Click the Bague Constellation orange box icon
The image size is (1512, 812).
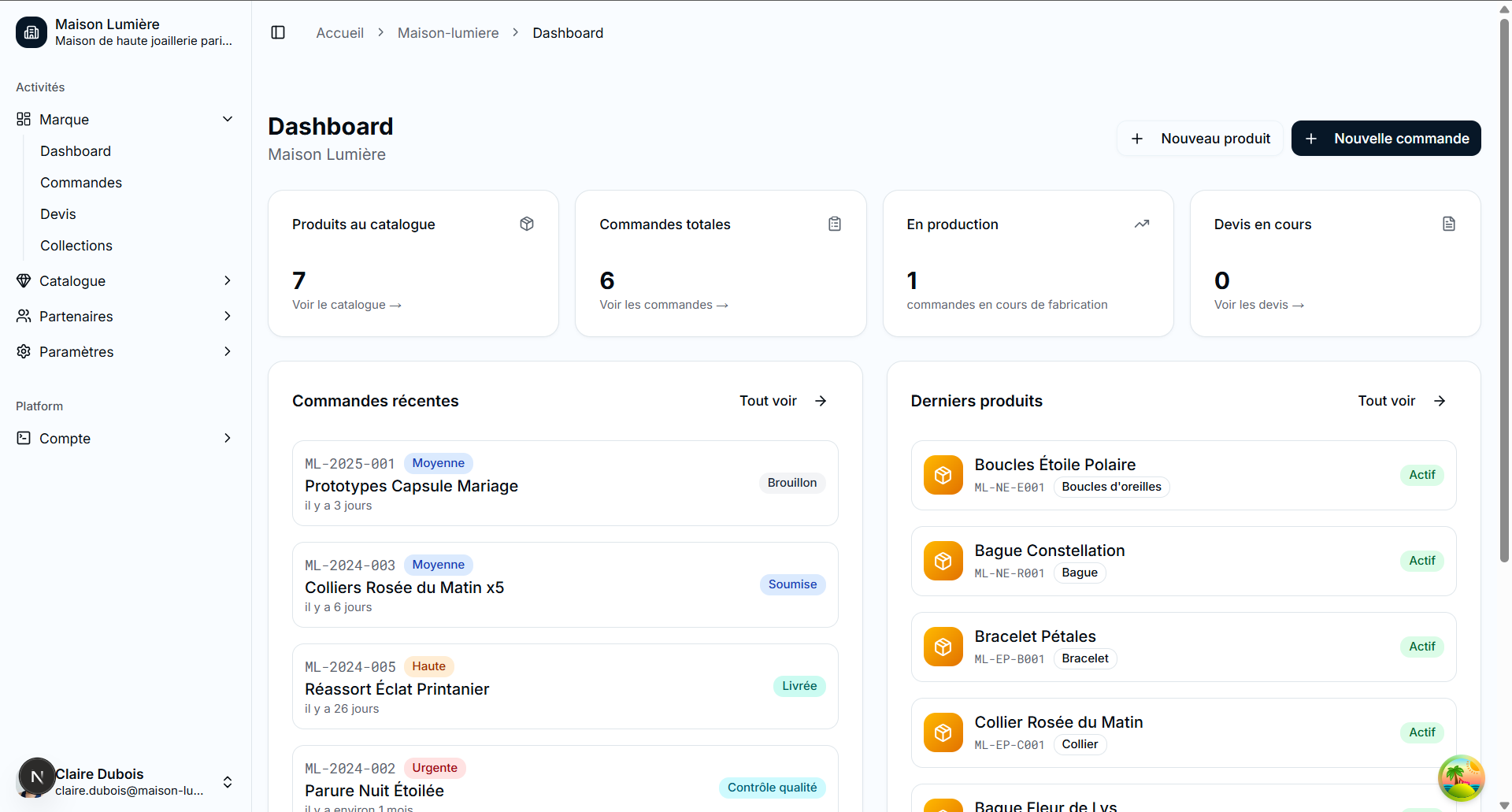click(943, 561)
